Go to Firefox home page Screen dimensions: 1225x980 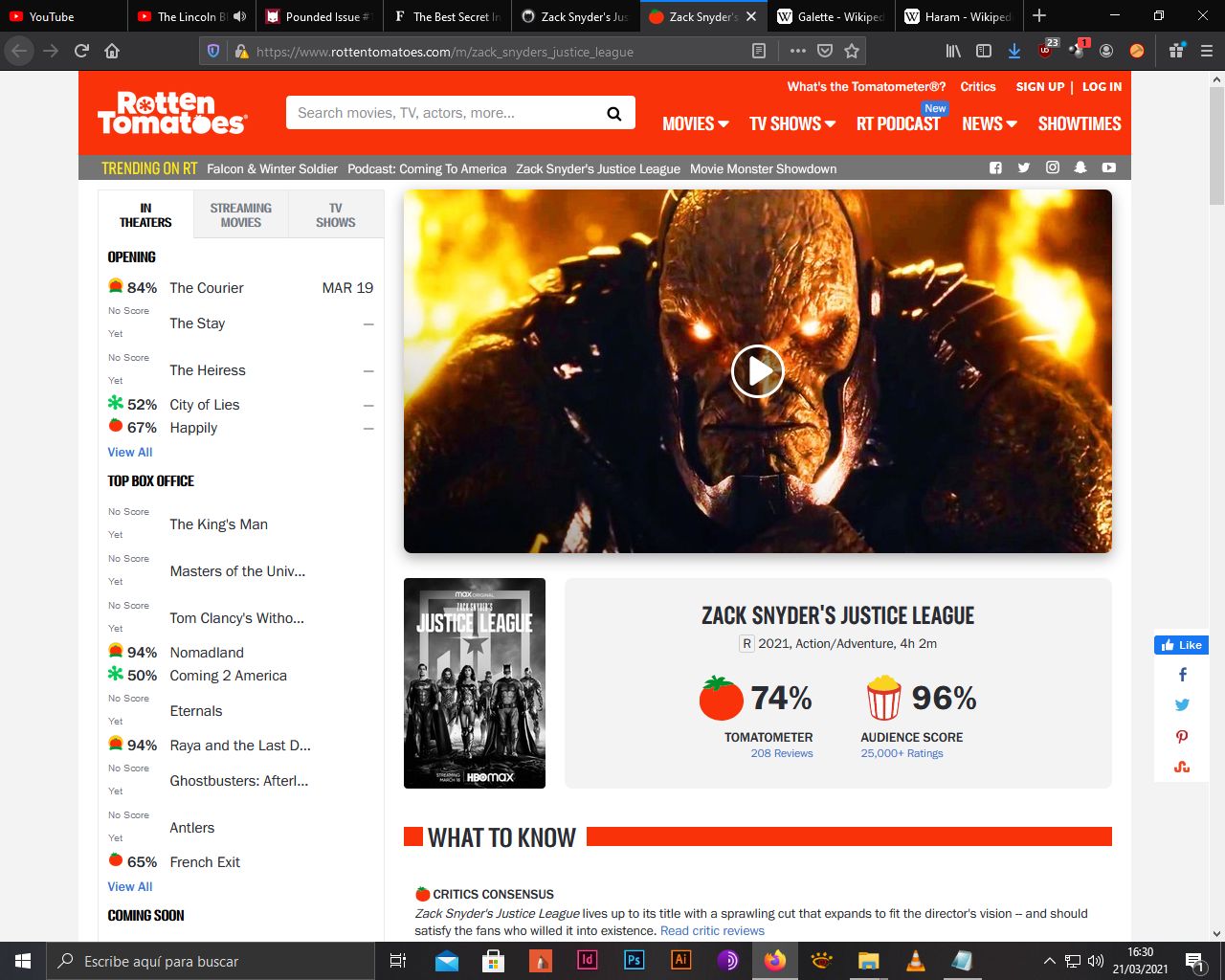[112, 51]
